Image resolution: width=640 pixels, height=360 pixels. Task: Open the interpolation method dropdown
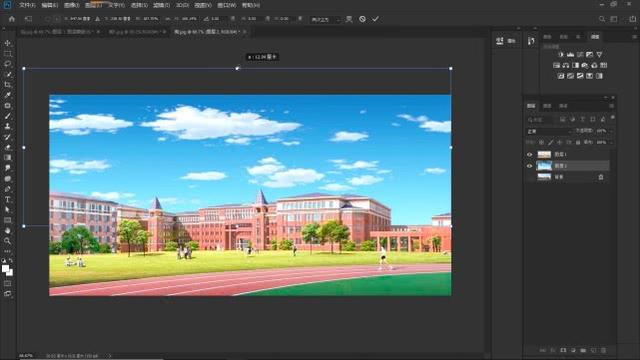click(325, 19)
